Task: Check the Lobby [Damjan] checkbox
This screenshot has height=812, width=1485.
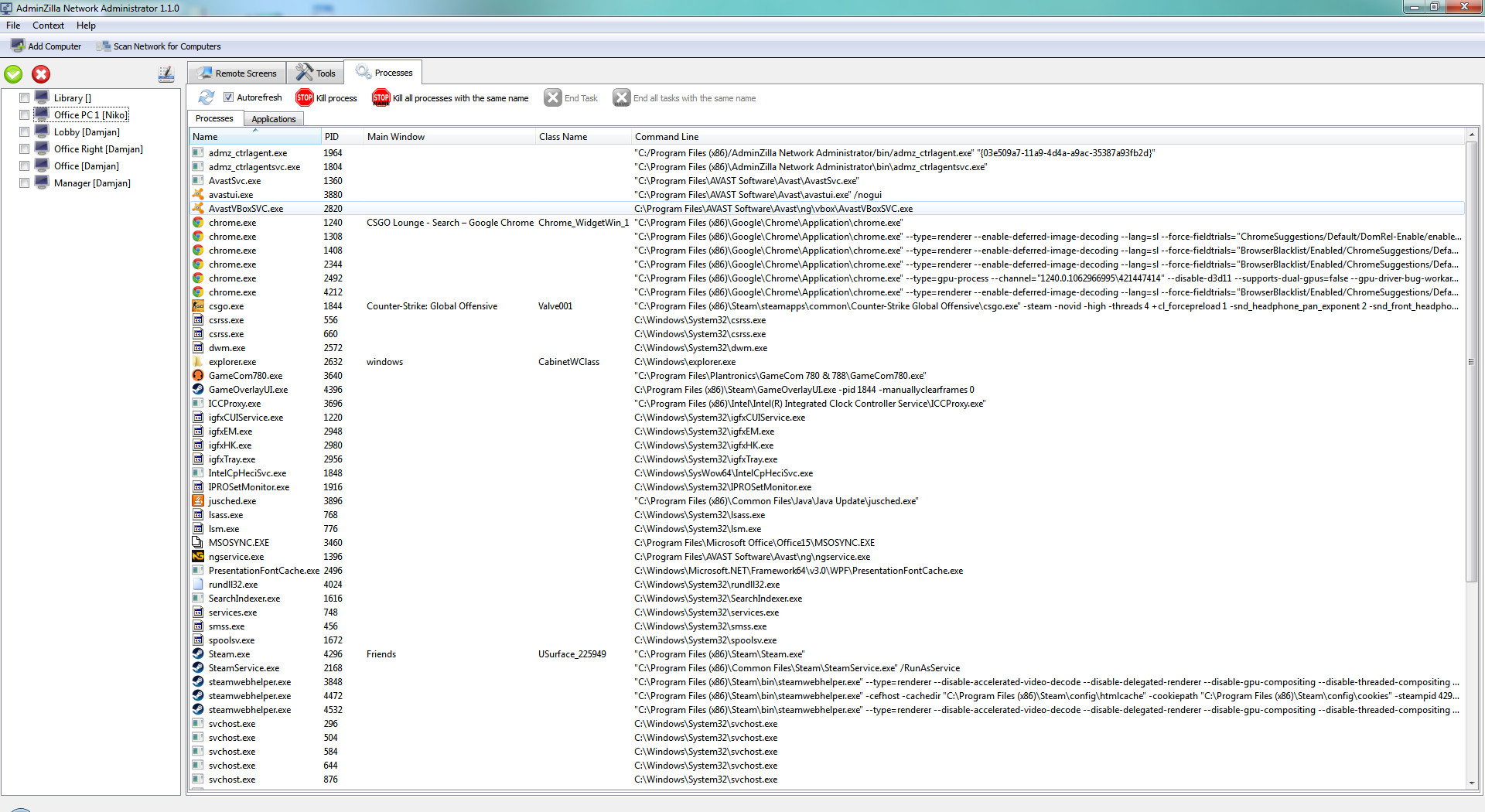Action: 25,132
